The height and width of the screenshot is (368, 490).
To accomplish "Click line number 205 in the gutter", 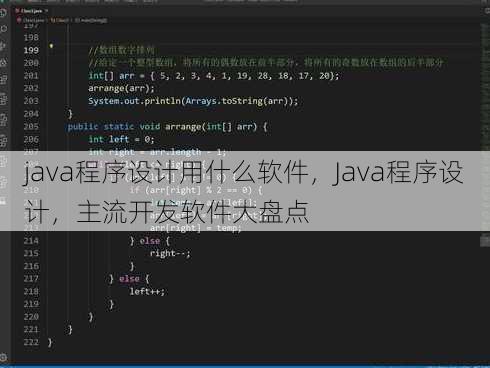I will (31, 127).
